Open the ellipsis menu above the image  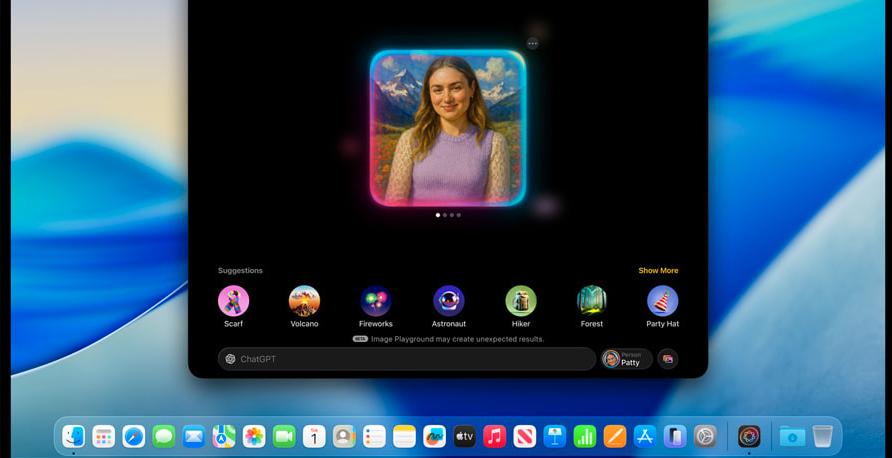pos(532,43)
